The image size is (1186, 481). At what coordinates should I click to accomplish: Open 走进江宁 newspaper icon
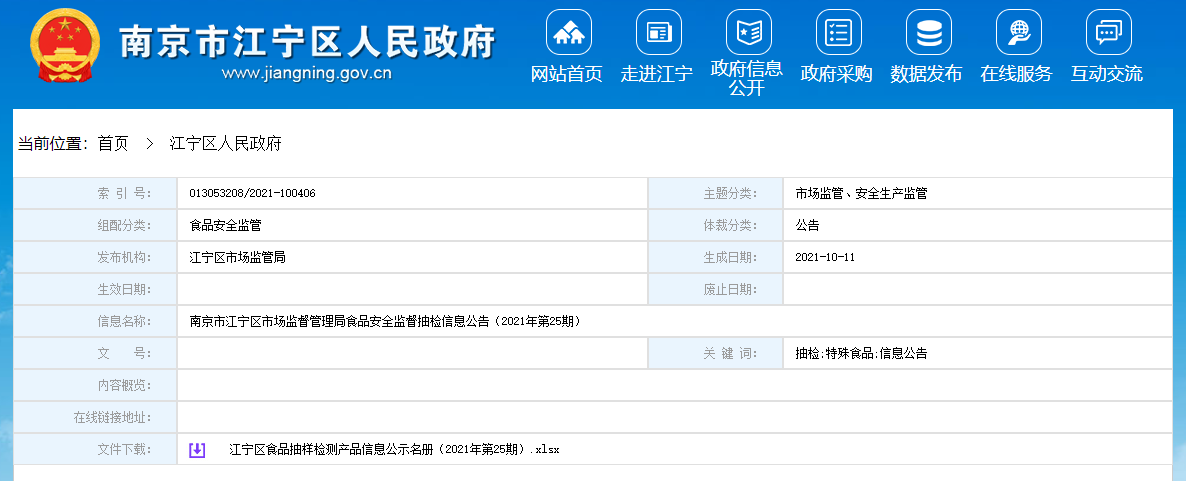pos(659,32)
